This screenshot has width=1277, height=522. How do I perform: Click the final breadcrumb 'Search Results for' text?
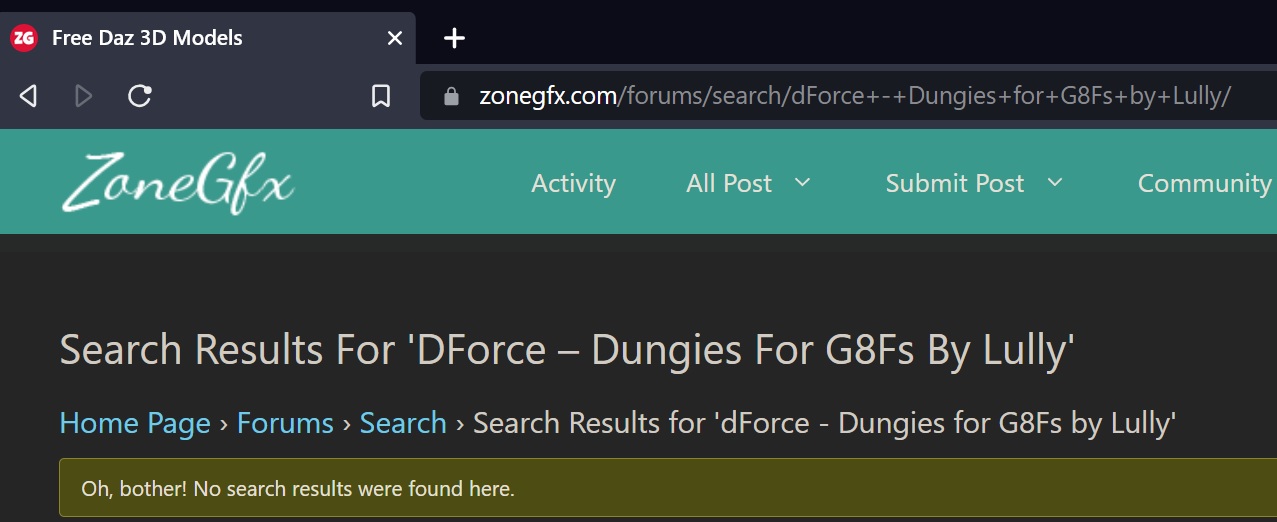click(825, 423)
